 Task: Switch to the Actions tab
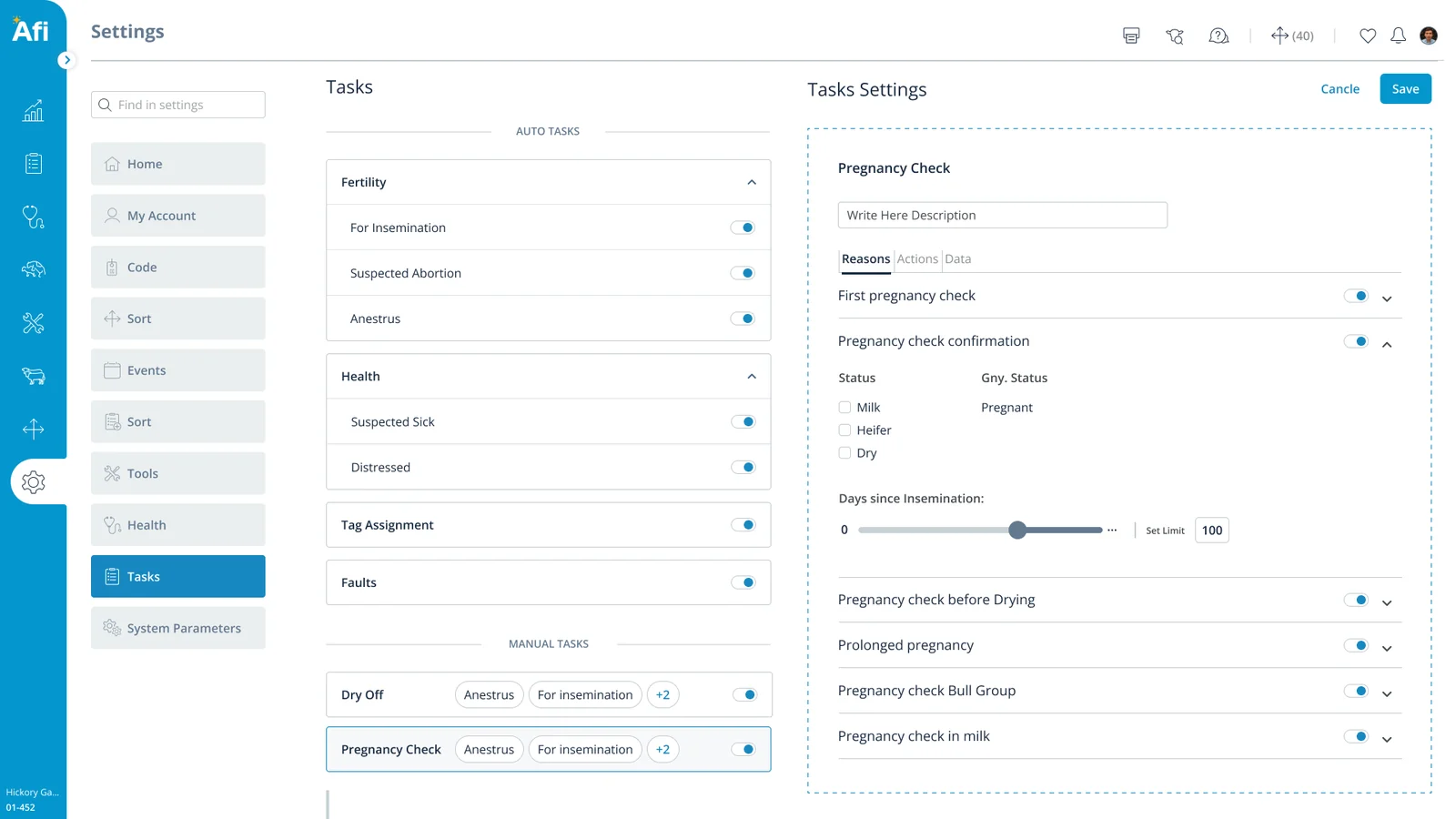pyautogui.click(x=917, y=259)
